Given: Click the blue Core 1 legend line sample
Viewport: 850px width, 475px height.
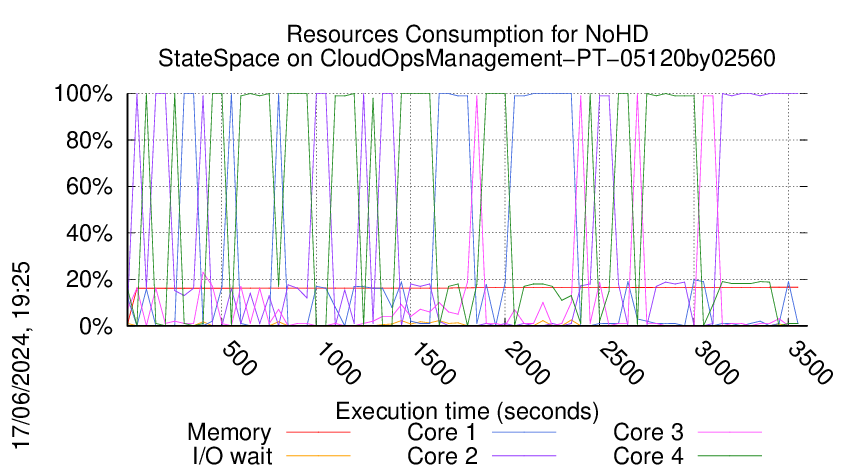Looking at the screenshot, I should coord(524,432).
